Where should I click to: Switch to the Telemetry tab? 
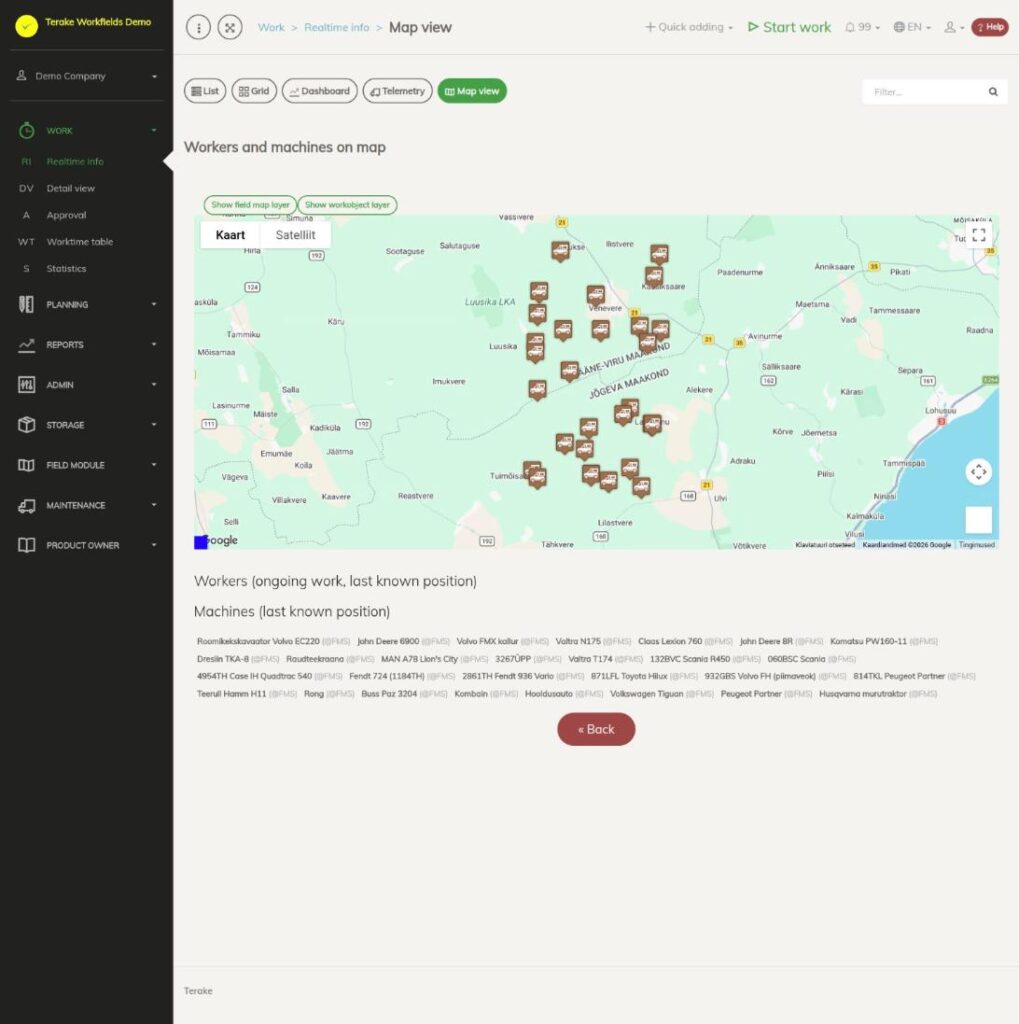click(397, 91)
